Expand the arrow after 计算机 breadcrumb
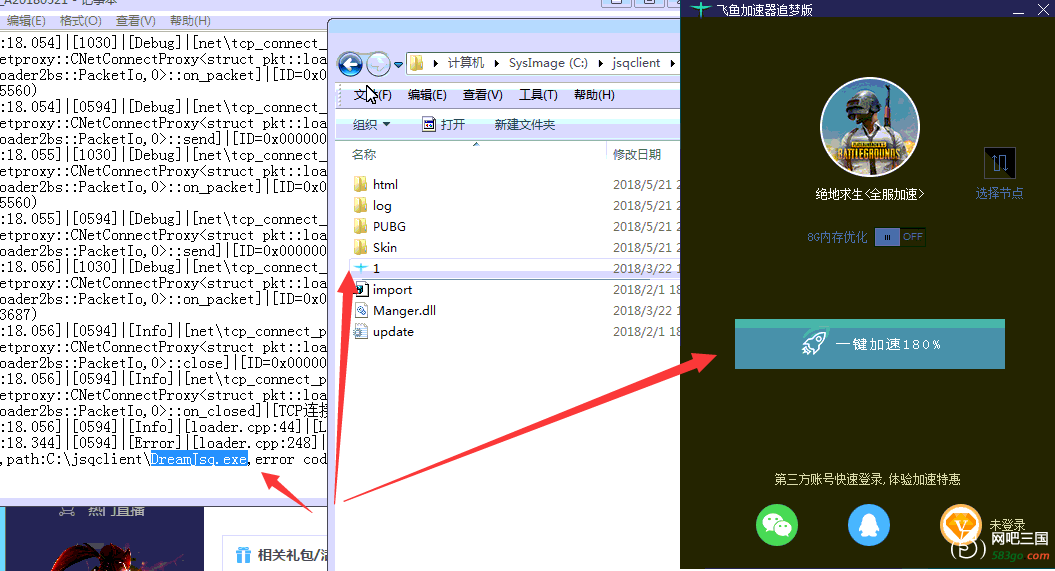1055x571 pixels. (497, 63)
